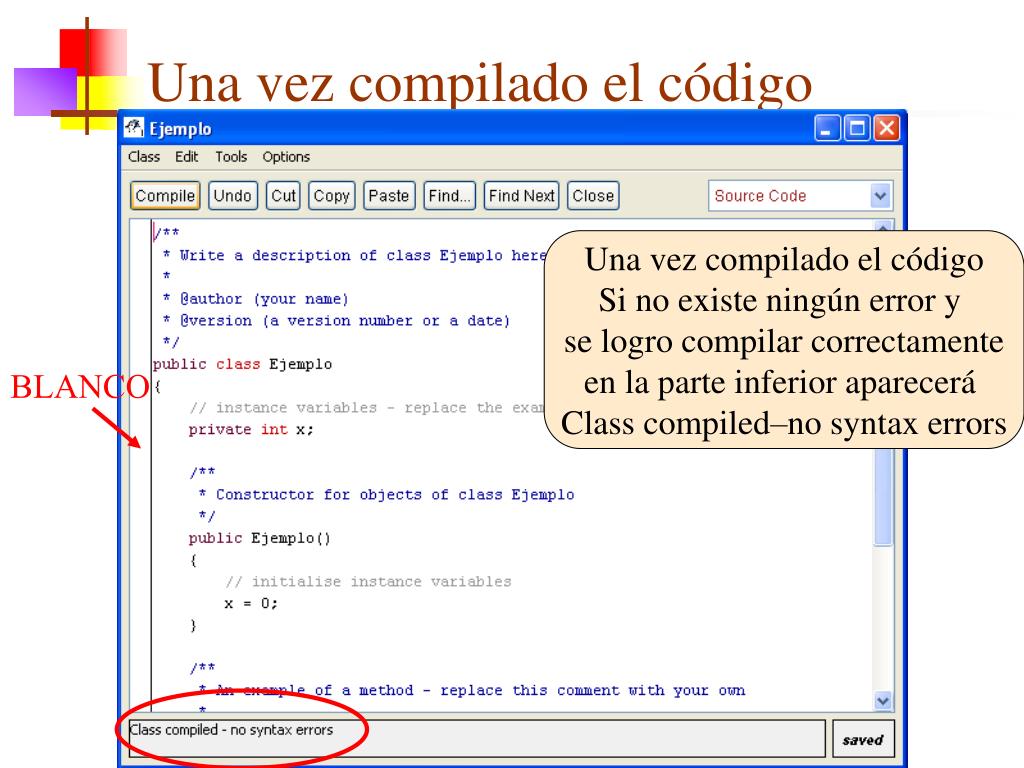Screen dimensions: 1024x768
Task: Expand the Source Code view dropdown
Action: tap(880, 196)
